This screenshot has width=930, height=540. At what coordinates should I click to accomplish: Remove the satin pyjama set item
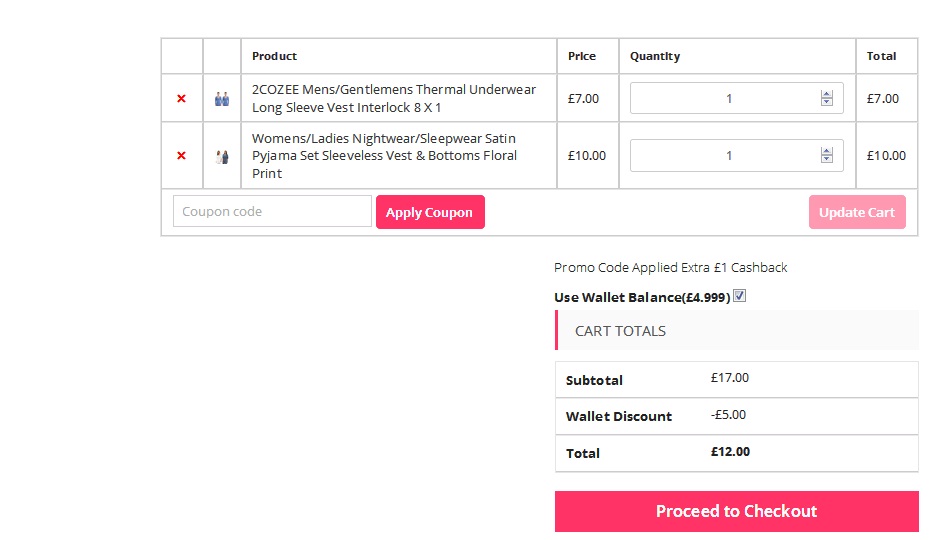[181, 156]
